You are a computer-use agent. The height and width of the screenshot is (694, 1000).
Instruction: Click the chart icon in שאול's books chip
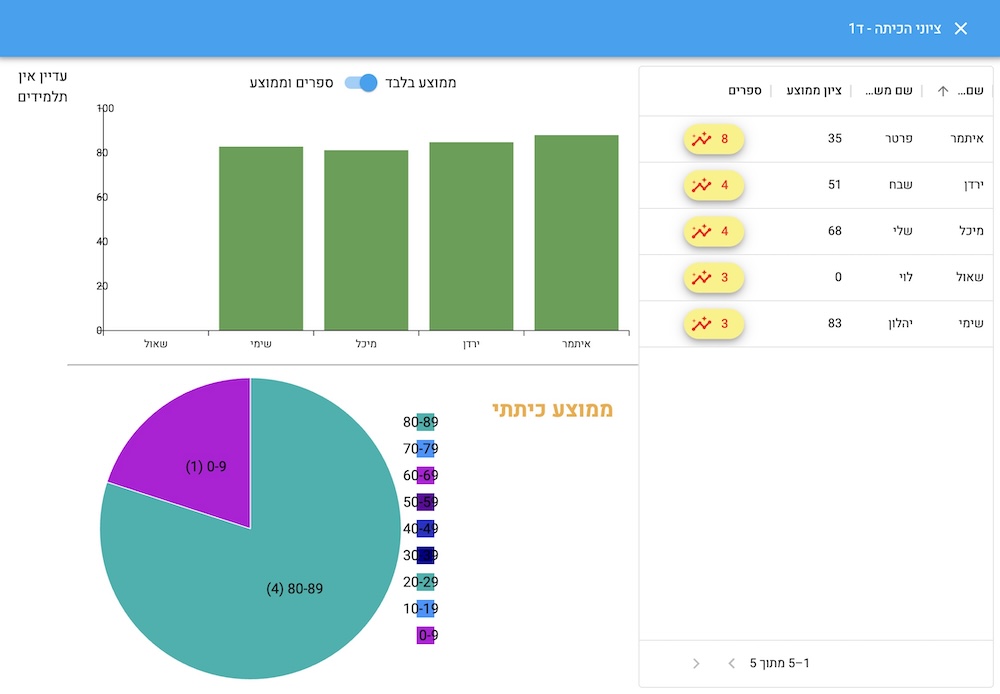click(702, 277)
